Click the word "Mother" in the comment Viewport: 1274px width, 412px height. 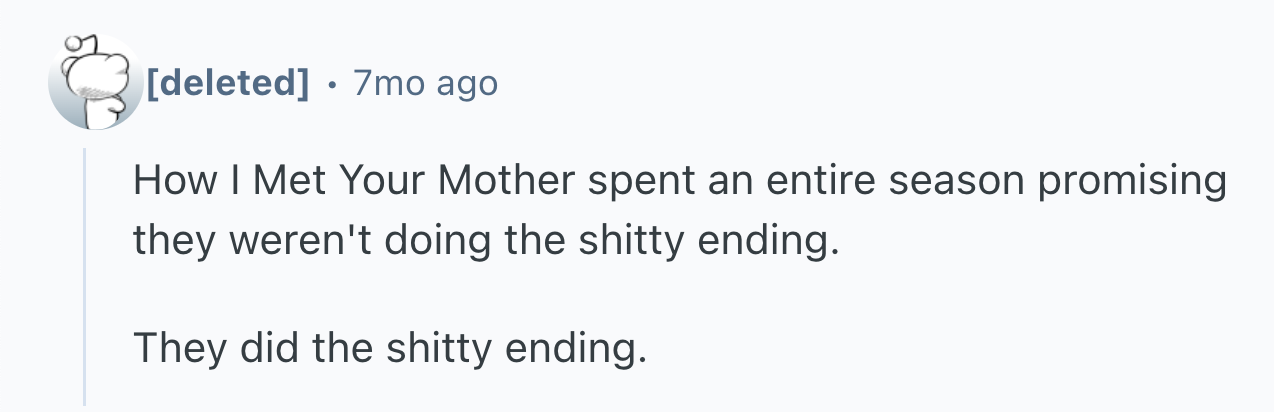[x=508, y=181]
